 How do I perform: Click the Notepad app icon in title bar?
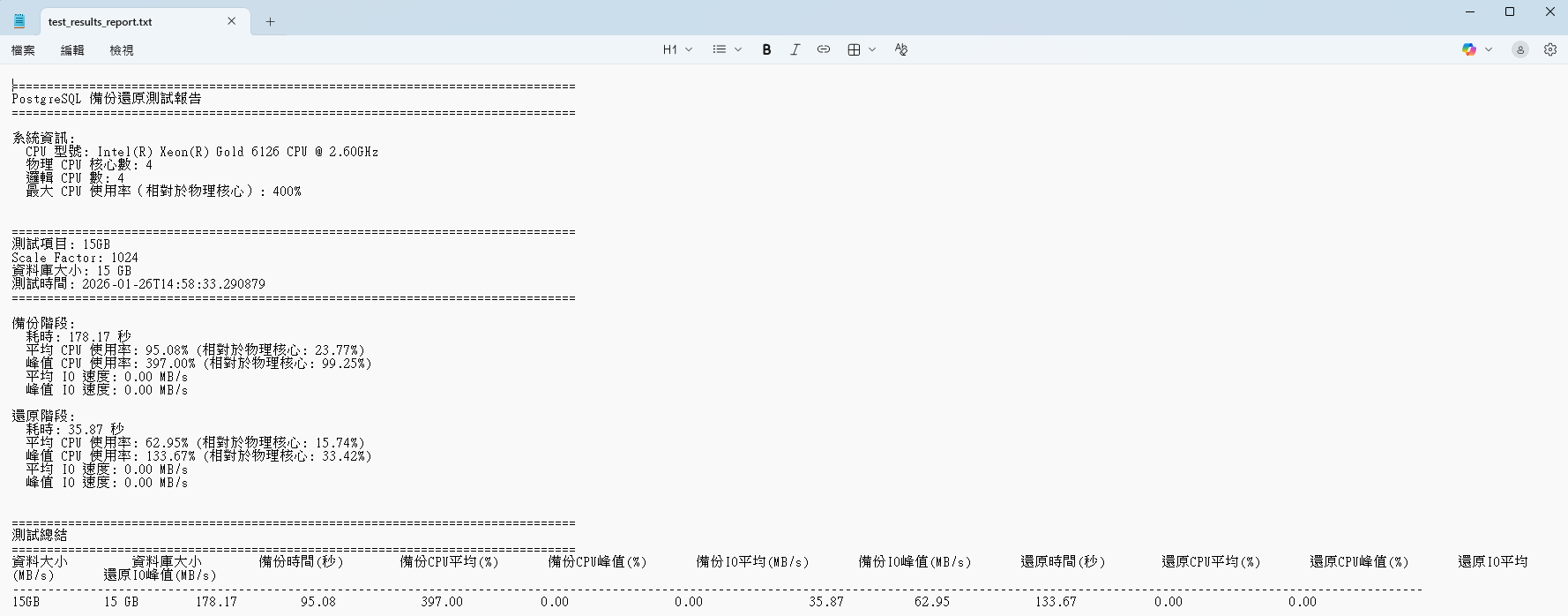point(19,21)
